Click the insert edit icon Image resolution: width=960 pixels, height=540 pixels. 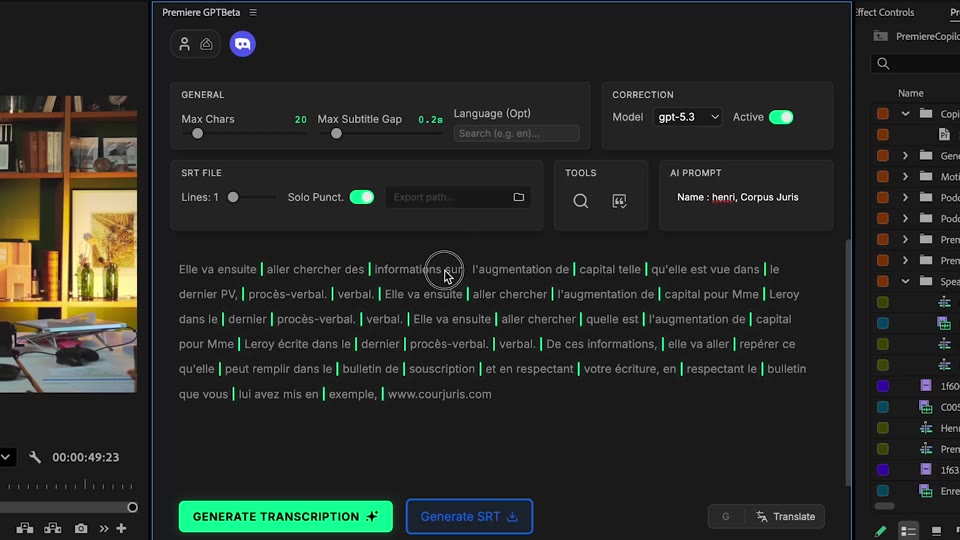point(25,528)
